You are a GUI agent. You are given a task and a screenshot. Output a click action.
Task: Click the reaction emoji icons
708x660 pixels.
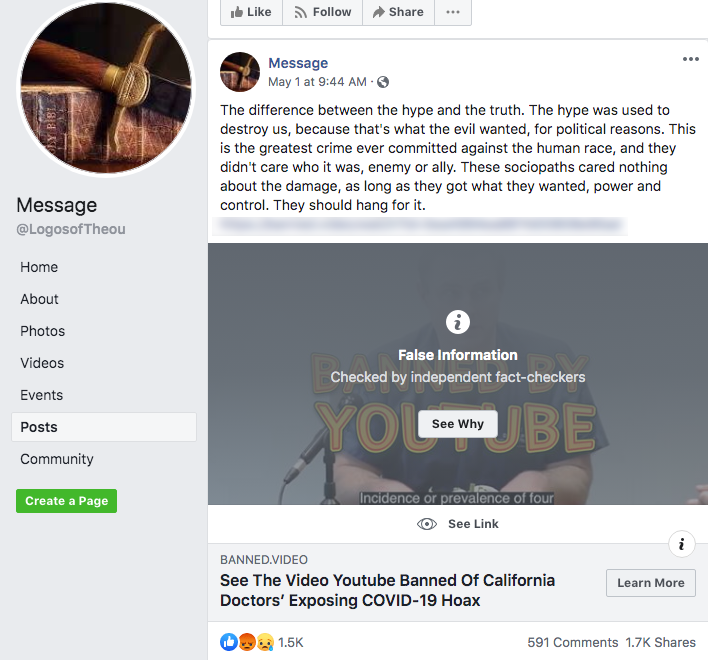pos(247,642)
